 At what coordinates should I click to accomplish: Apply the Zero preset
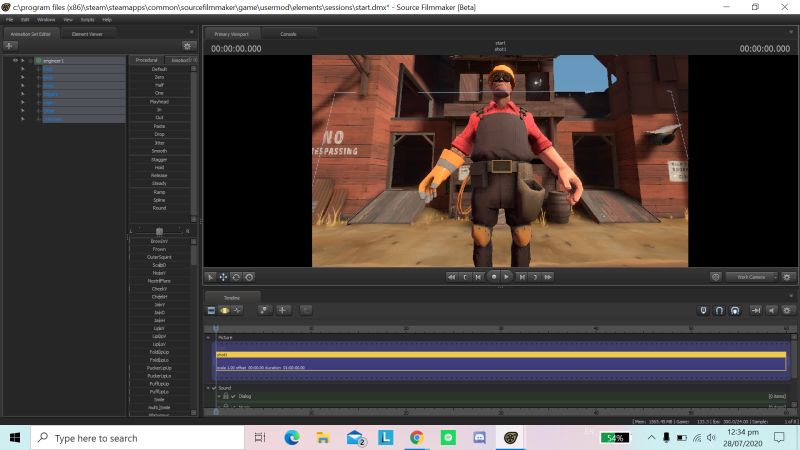click(159, 77)
